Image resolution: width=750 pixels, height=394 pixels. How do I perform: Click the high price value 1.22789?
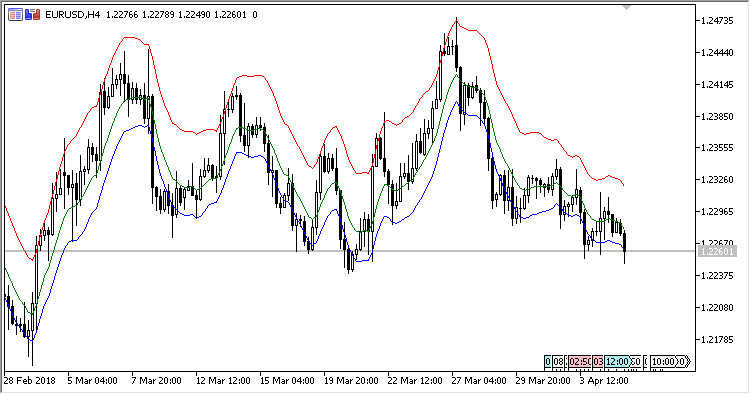pyautogui.click(x=158, y=15)
